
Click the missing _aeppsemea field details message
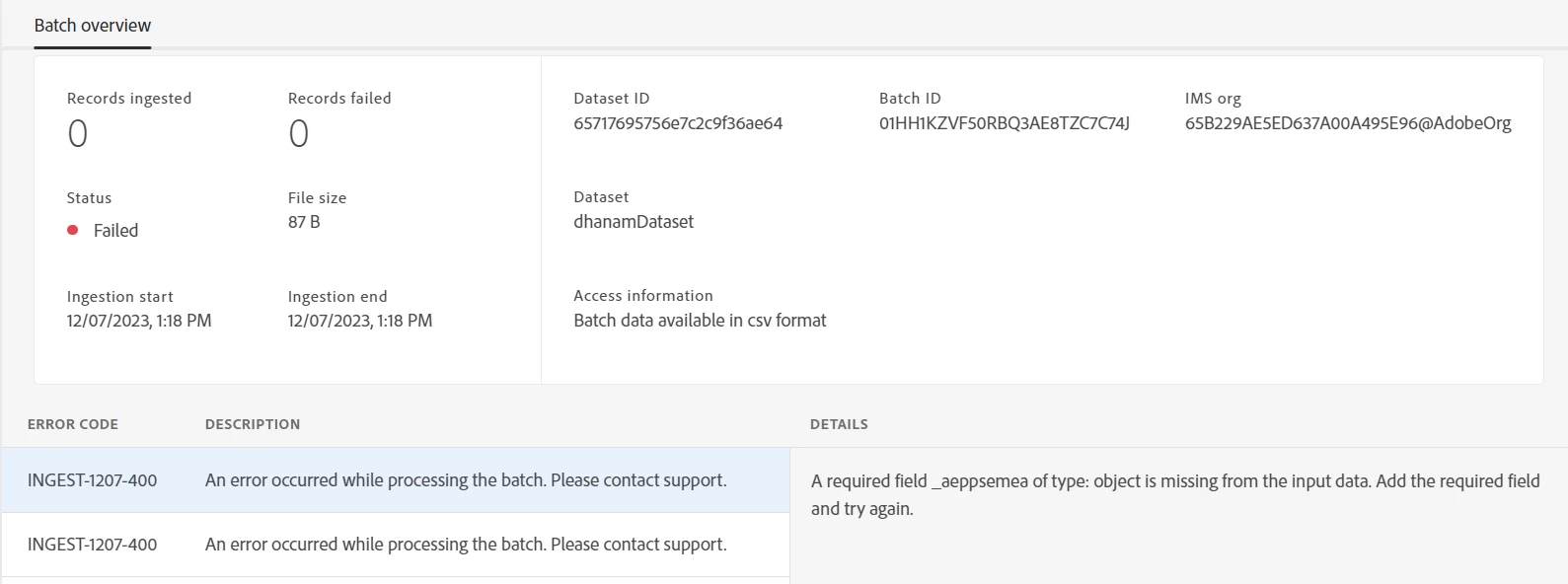(x=1174, y=494)
